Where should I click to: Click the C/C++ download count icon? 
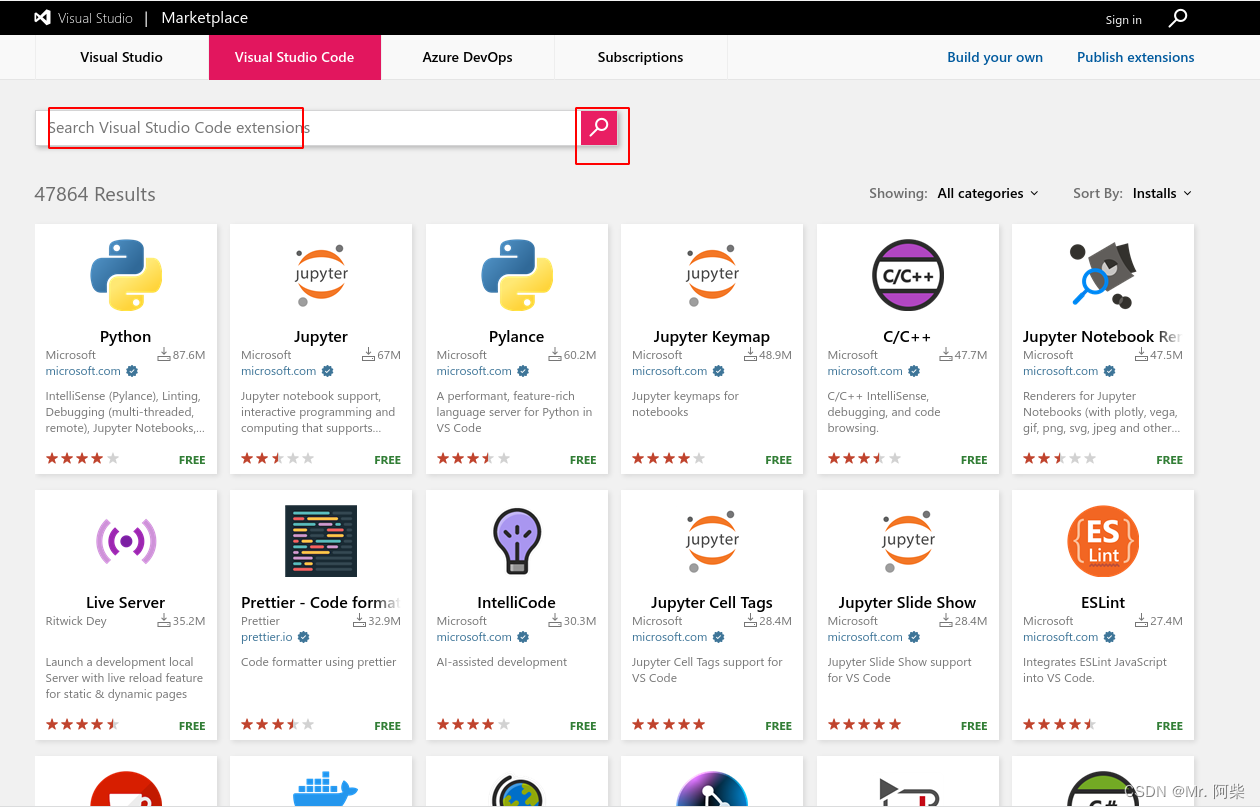946,354
